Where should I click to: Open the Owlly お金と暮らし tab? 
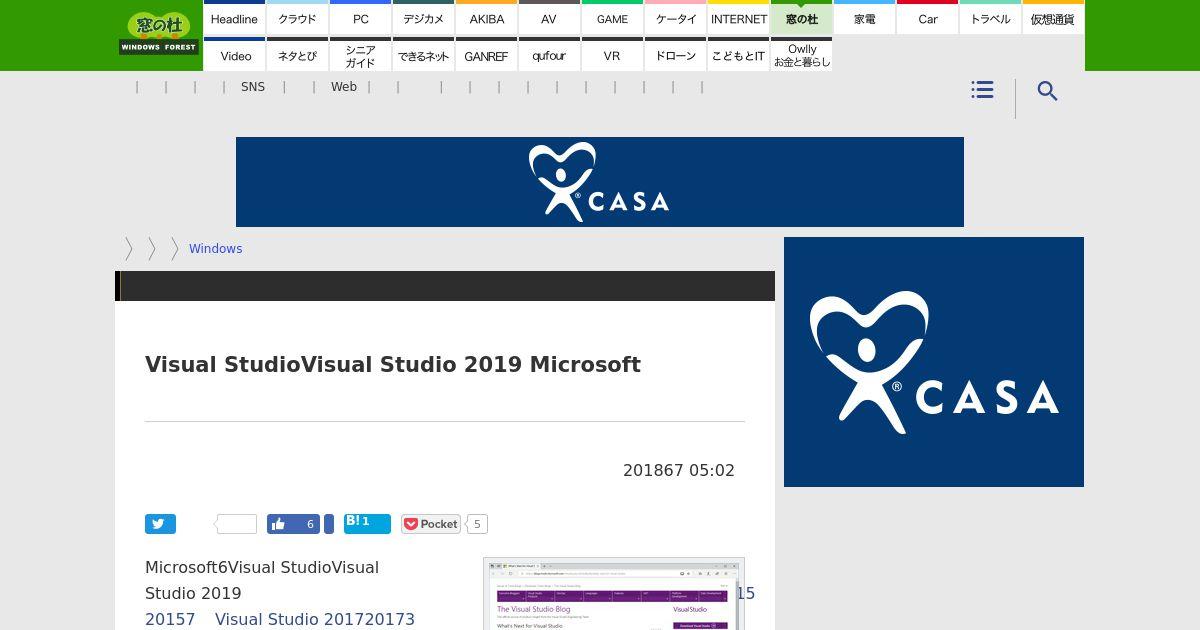[801, 55]
